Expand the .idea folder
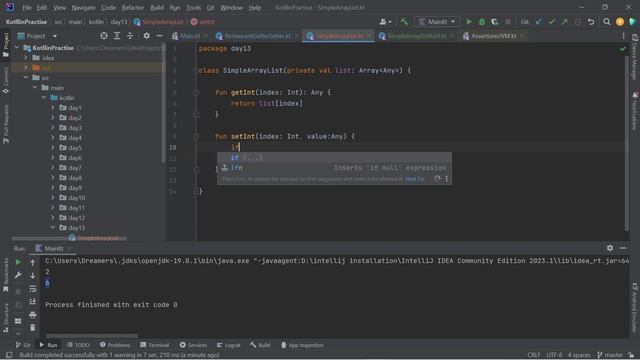 point(26,58)
